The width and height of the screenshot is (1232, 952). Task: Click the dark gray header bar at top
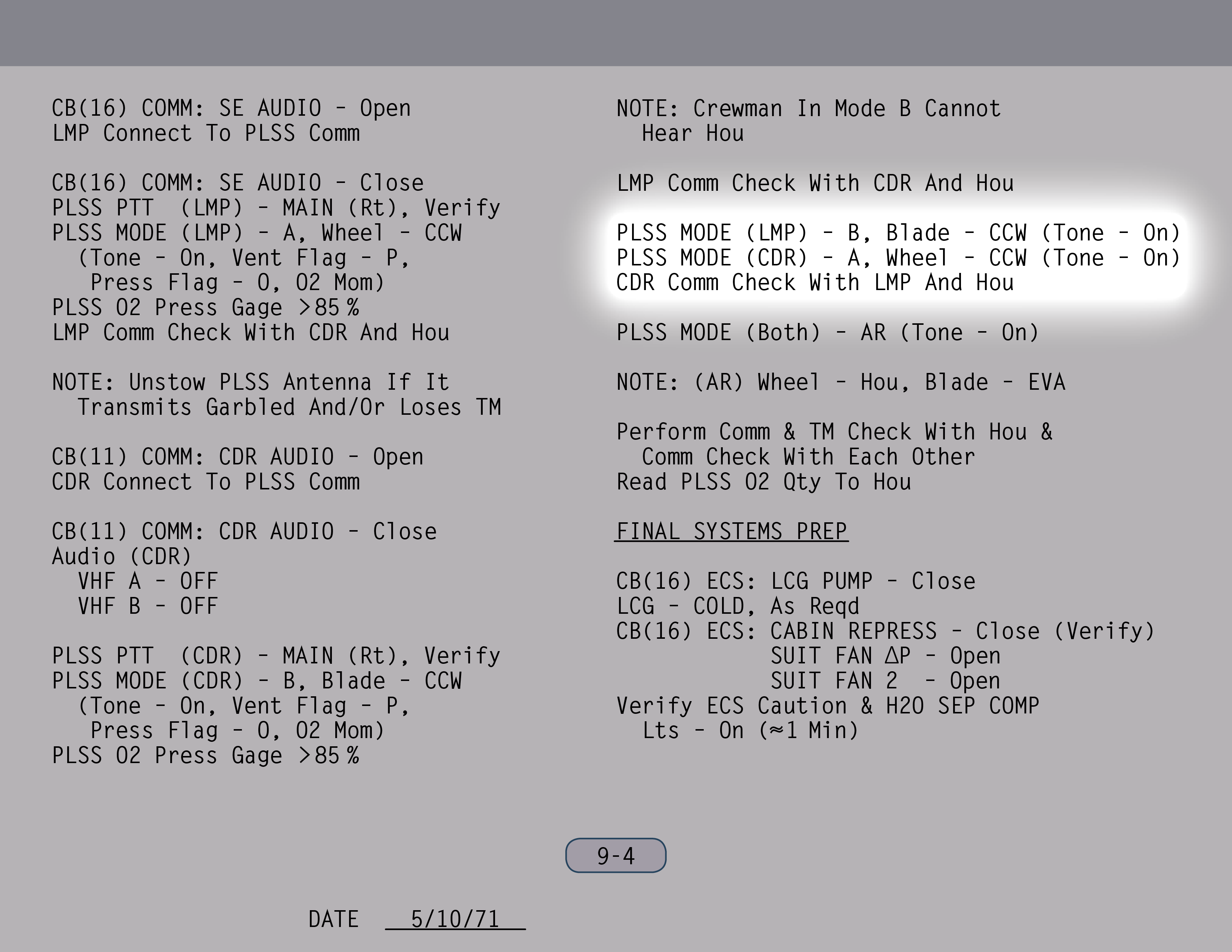616,33
